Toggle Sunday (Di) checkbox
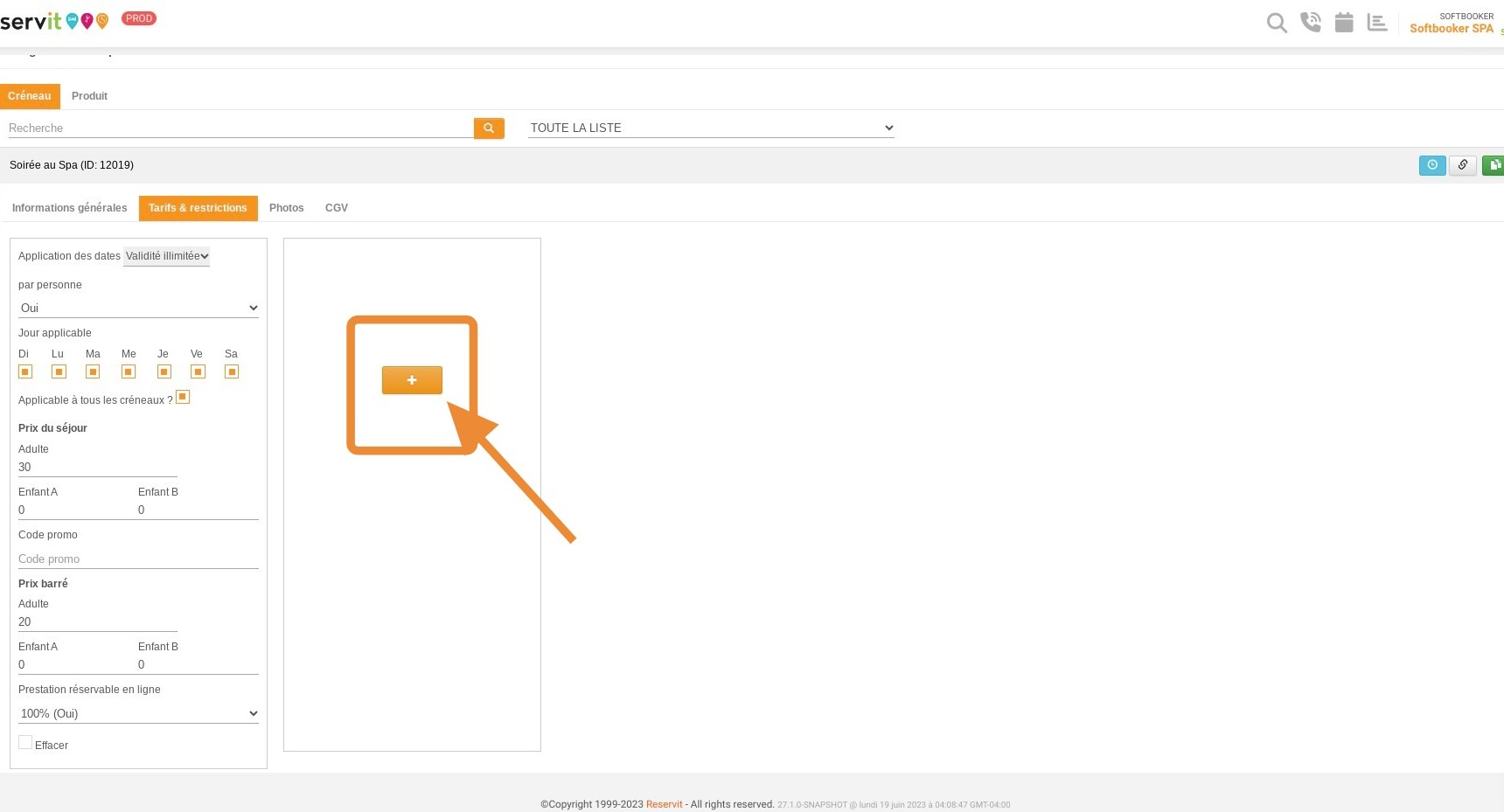Image resolution: width=1504 pixels, height=812 pixels. coord(25,371)
